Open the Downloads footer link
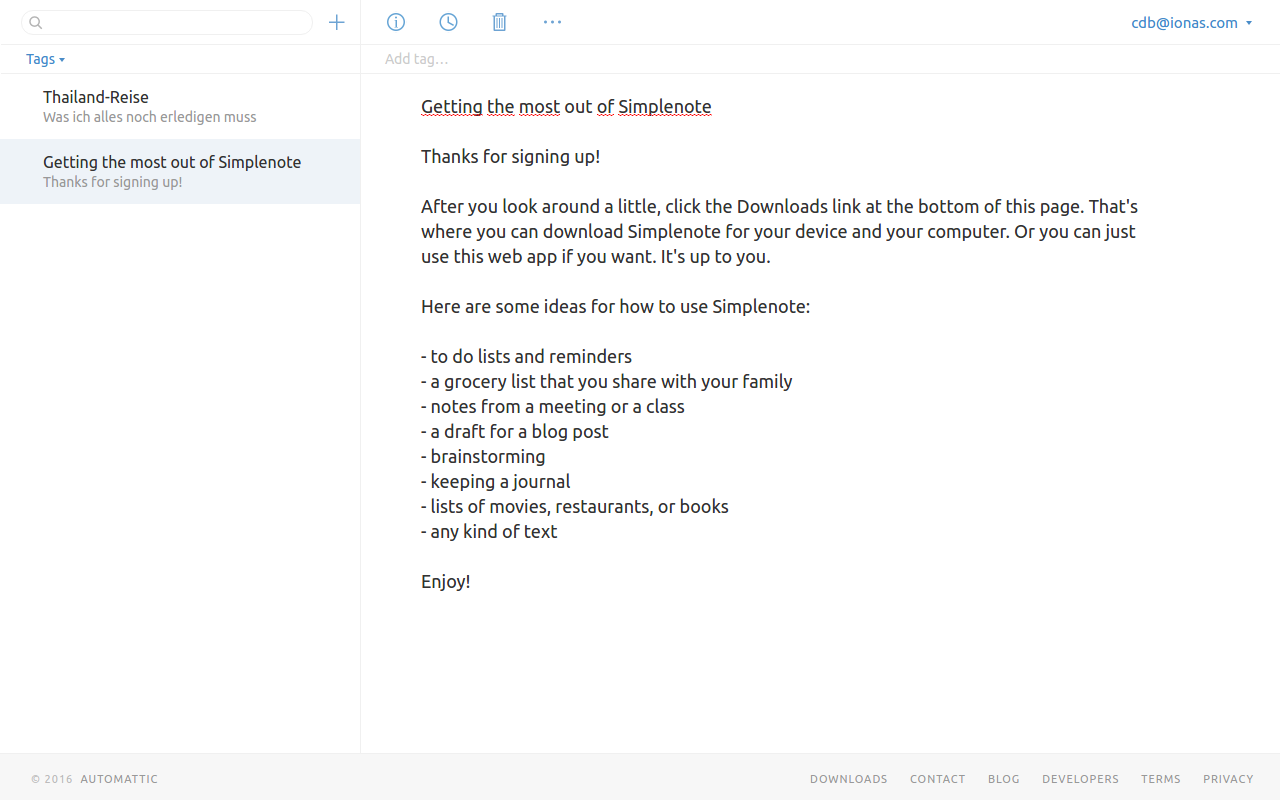The width and height of the screenshot is (1280, 800). click(849, 779)
